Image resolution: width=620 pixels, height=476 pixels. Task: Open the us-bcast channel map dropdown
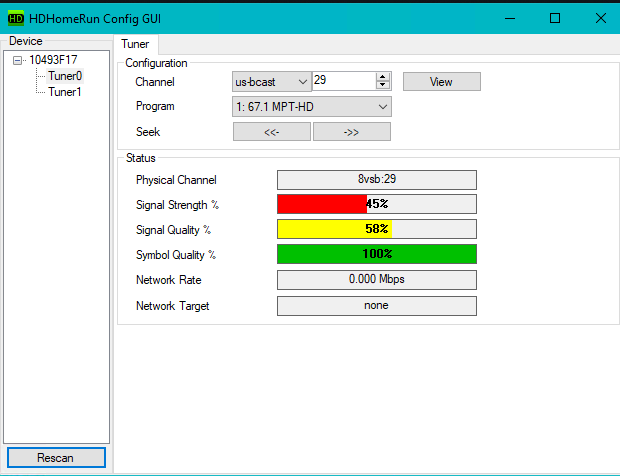[271, 82]
